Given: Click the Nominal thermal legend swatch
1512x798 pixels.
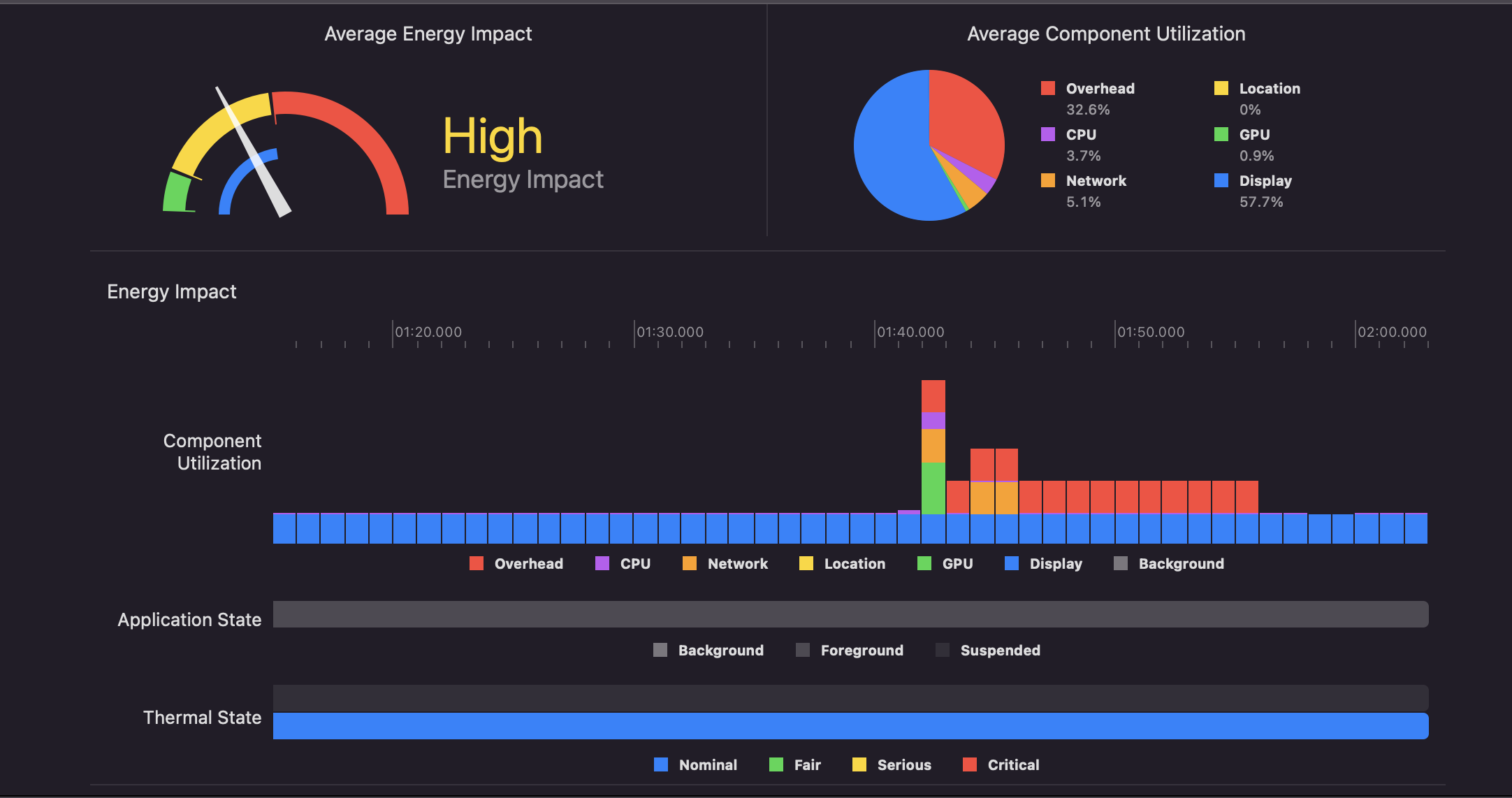Looking at the screenshot, I should click(x=660, y=764).
